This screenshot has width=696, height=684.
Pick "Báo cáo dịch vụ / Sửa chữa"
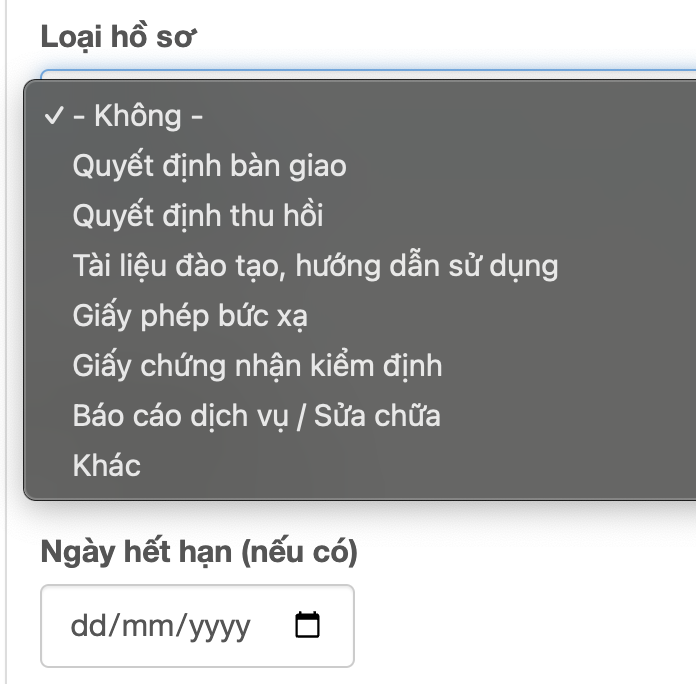click(x=256, y=415)
